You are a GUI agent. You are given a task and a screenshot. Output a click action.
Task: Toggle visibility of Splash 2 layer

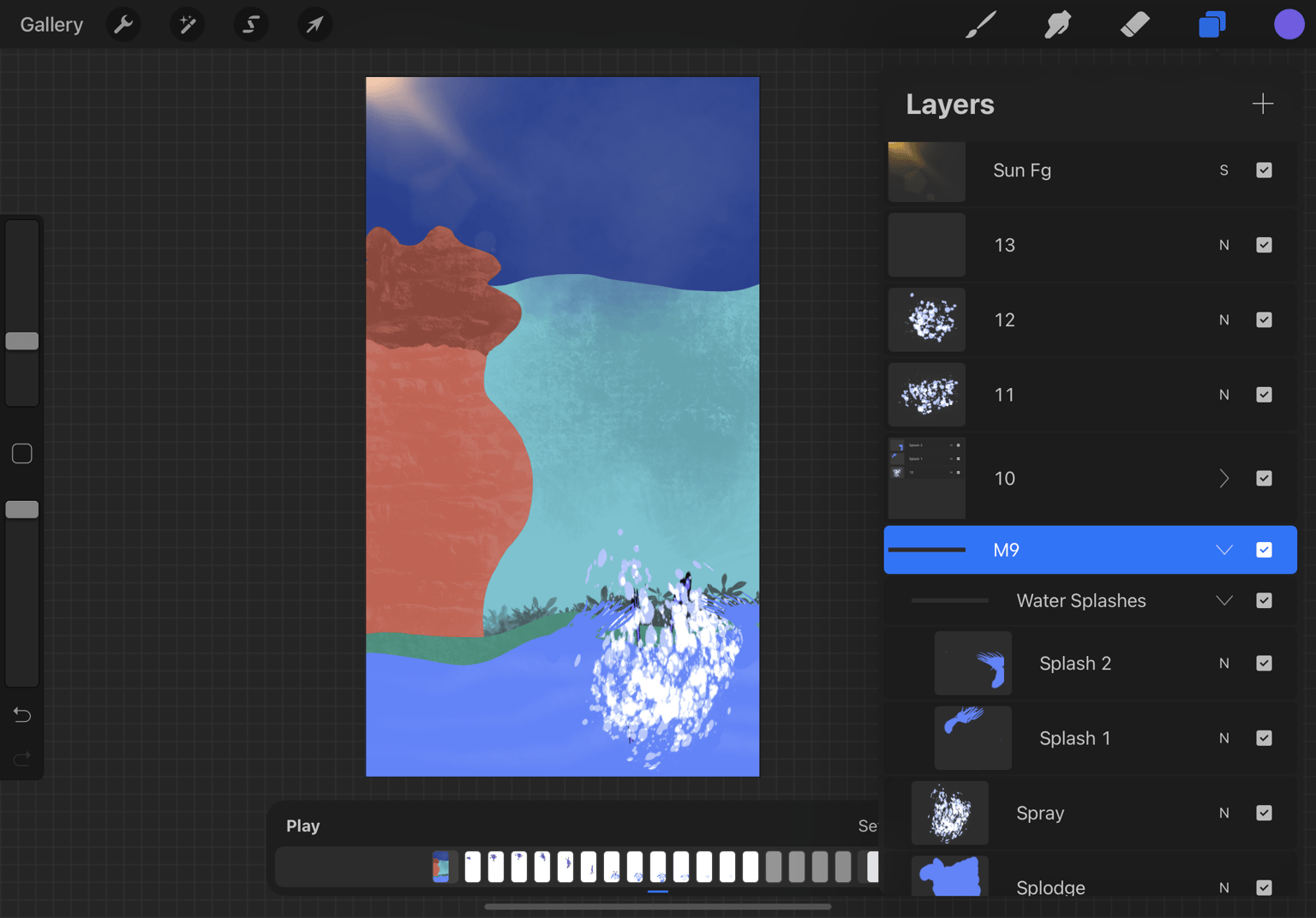point(1264,664)
